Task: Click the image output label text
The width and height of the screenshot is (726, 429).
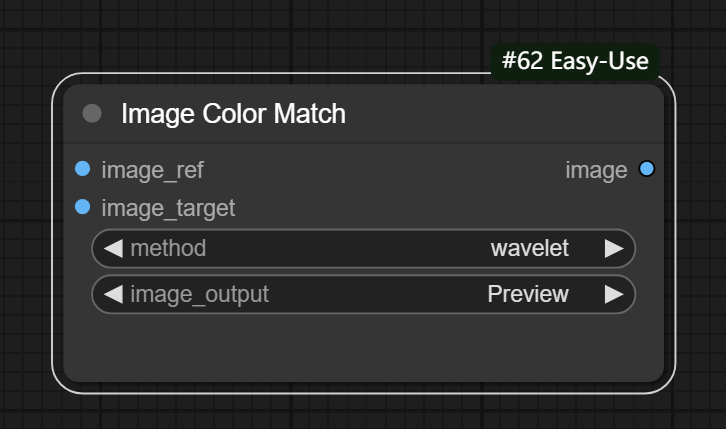Action: tap(596, 170)
